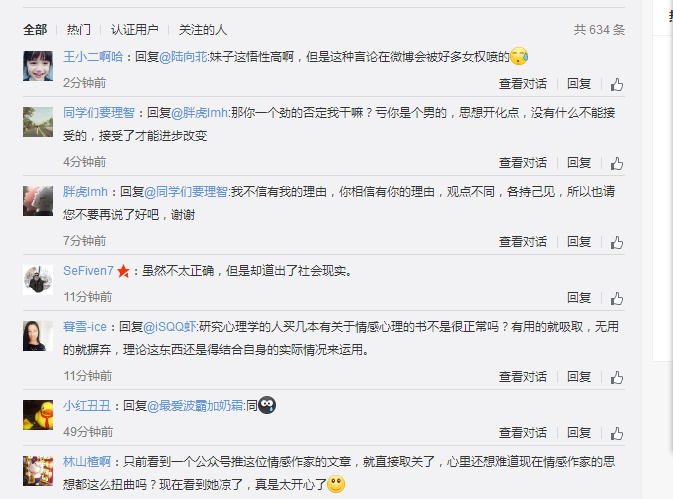Open the @最爱波霸加奶霜 mention link
Image resolution: width=673 pixels, height=499 pixels.
coord(195,405)
